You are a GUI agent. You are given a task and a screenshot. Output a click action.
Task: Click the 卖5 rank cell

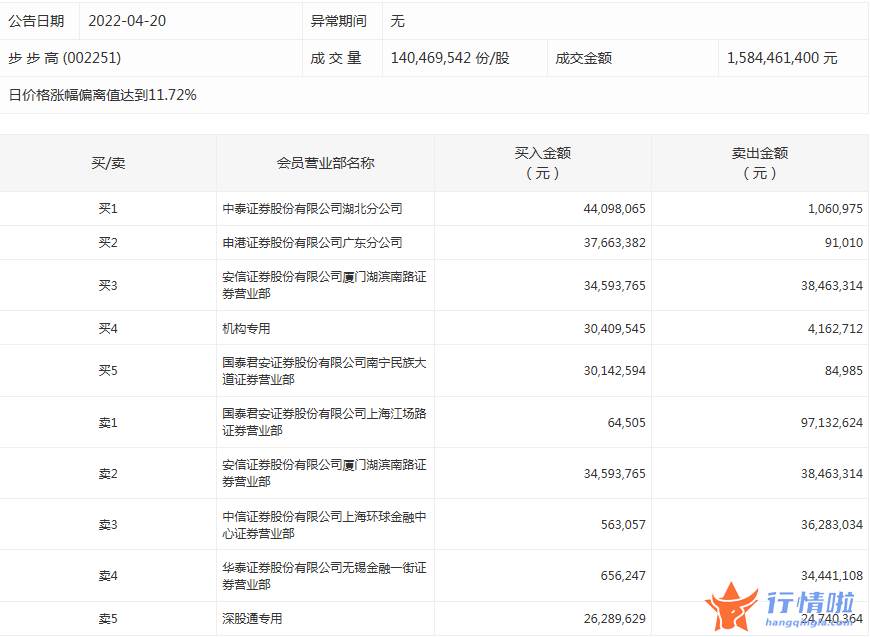coord(108,619)
